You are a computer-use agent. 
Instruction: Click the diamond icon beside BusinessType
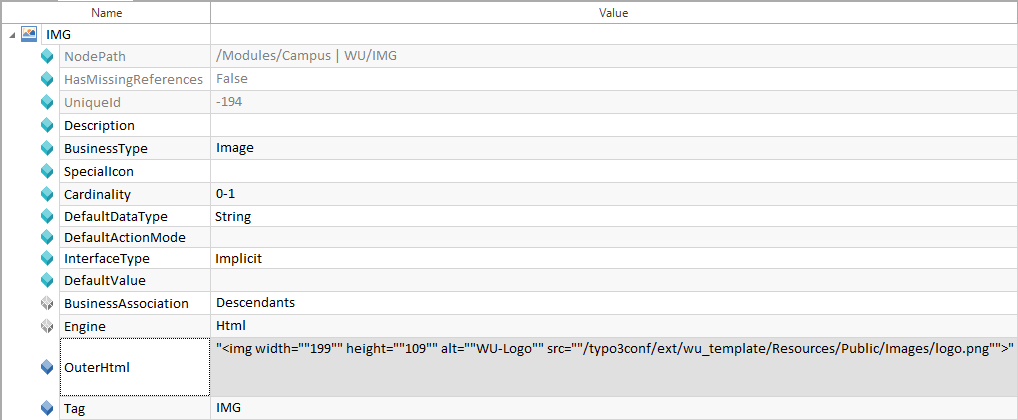pos(46,148)
